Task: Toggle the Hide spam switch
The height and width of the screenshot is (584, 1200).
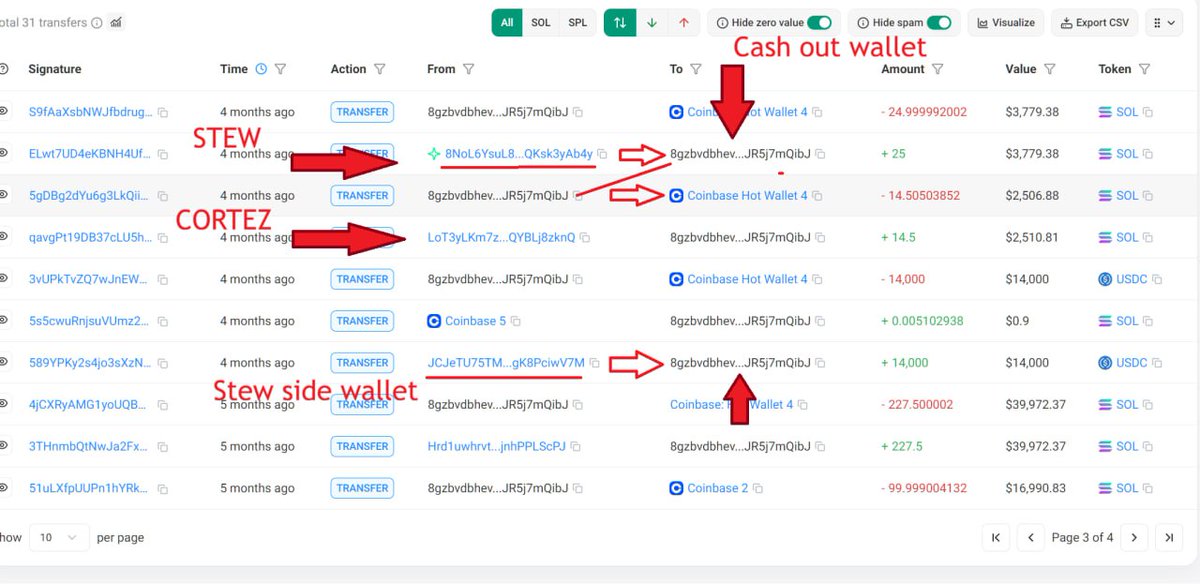Action: pyautogui.click(x=938, y=23)
